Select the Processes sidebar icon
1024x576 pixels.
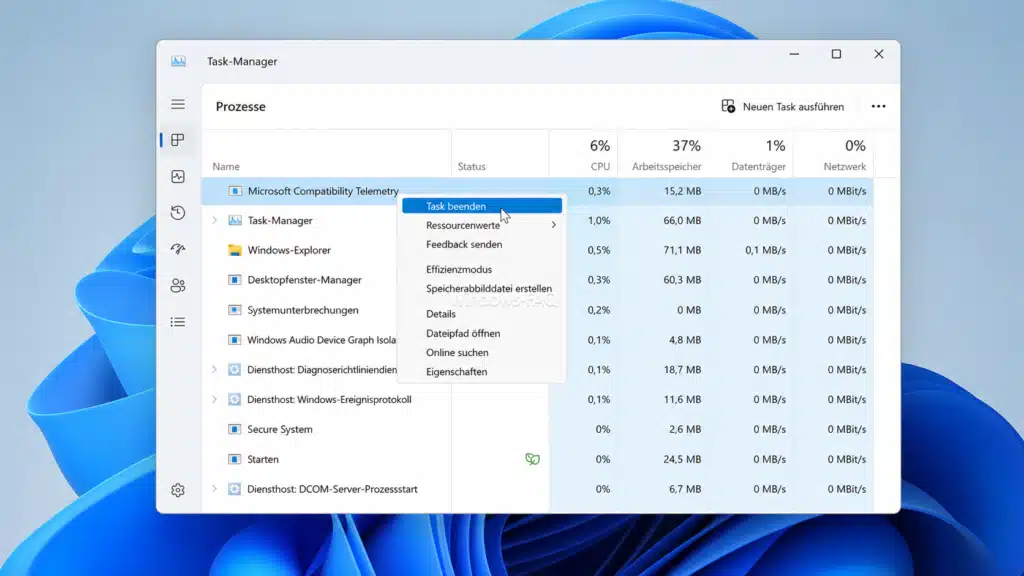click(178, 140)
